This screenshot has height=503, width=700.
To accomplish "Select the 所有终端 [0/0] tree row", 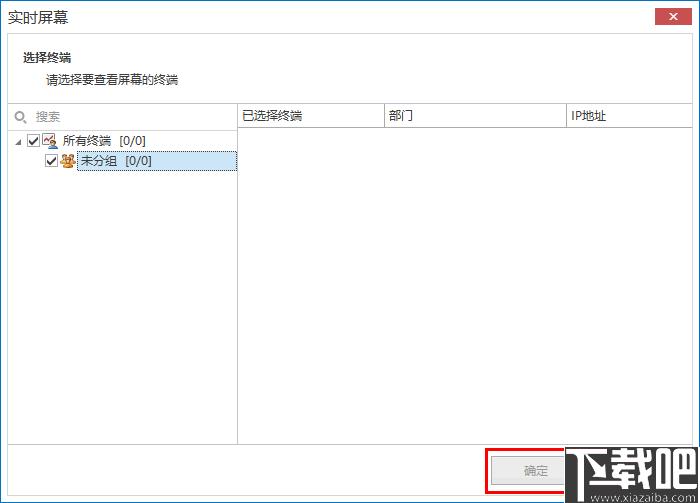I will [x=104, y=141].
